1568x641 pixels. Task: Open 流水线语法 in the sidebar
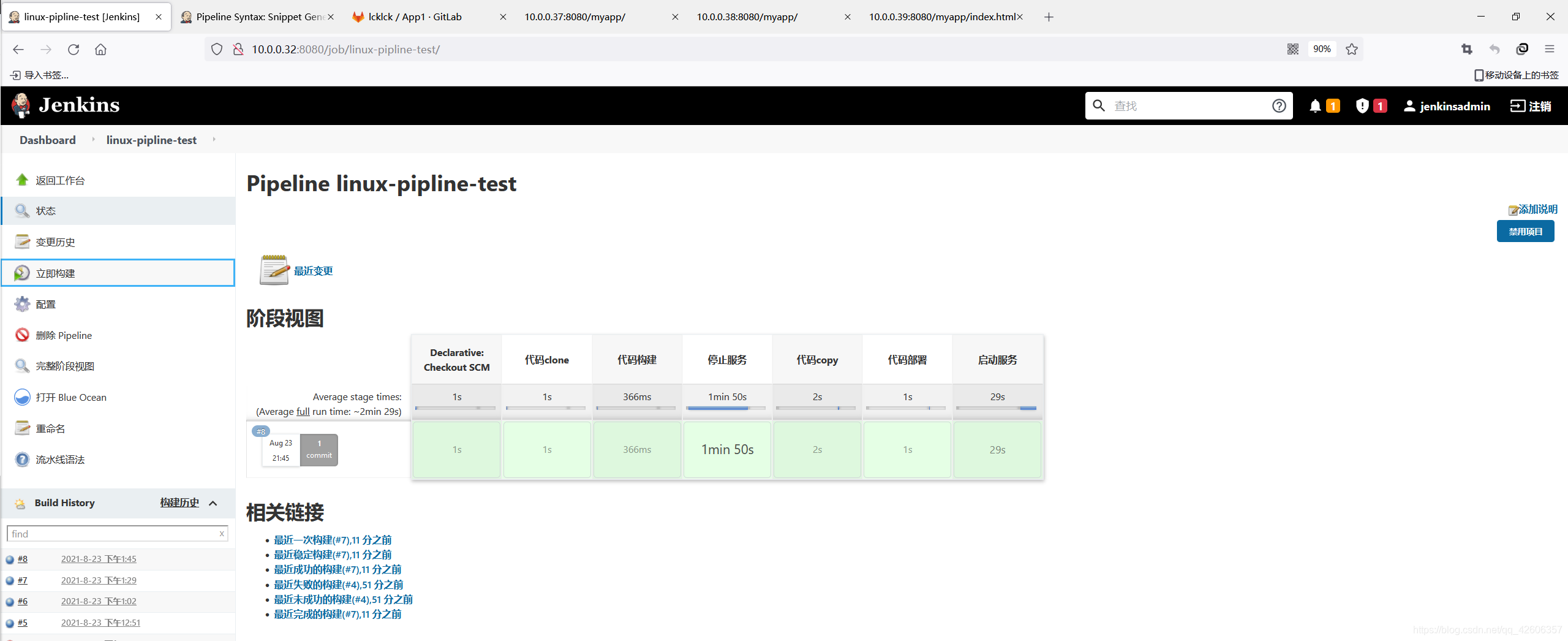60,460
